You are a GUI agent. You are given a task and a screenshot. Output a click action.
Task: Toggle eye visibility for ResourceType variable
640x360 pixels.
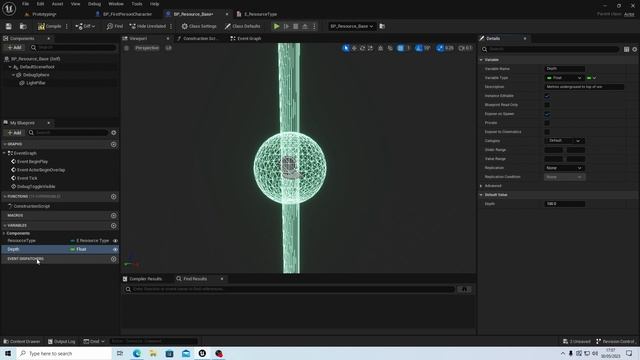click(x=115, y=241)
